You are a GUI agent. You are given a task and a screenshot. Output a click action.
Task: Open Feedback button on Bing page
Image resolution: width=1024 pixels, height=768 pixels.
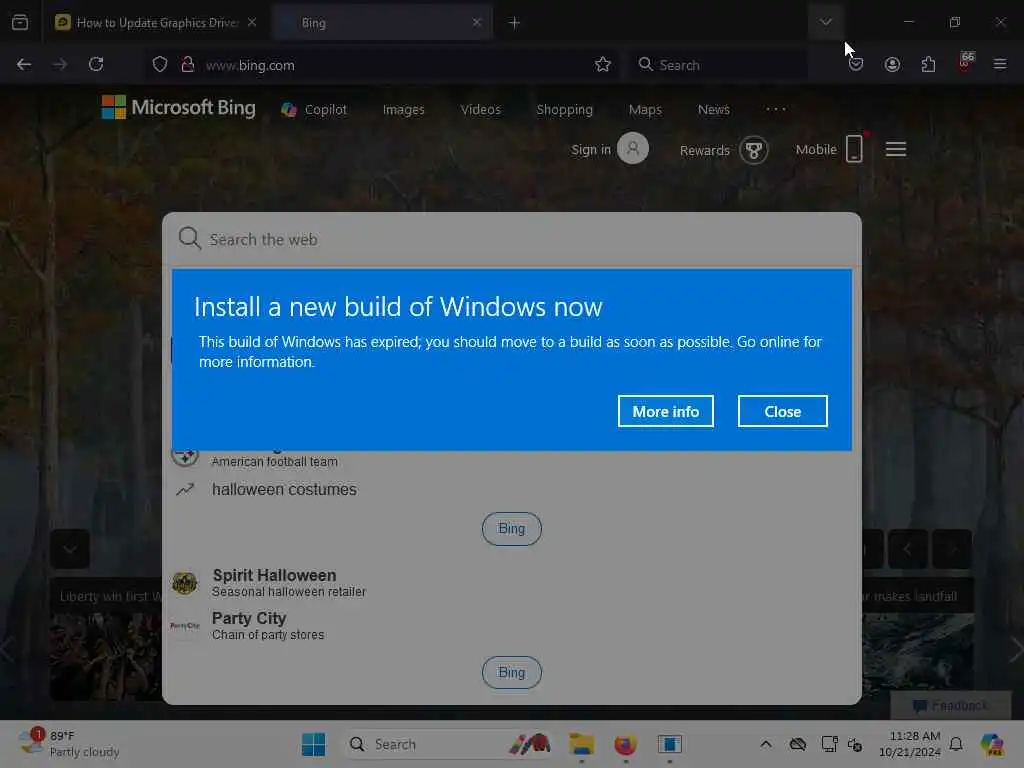[x=950, y=705]
